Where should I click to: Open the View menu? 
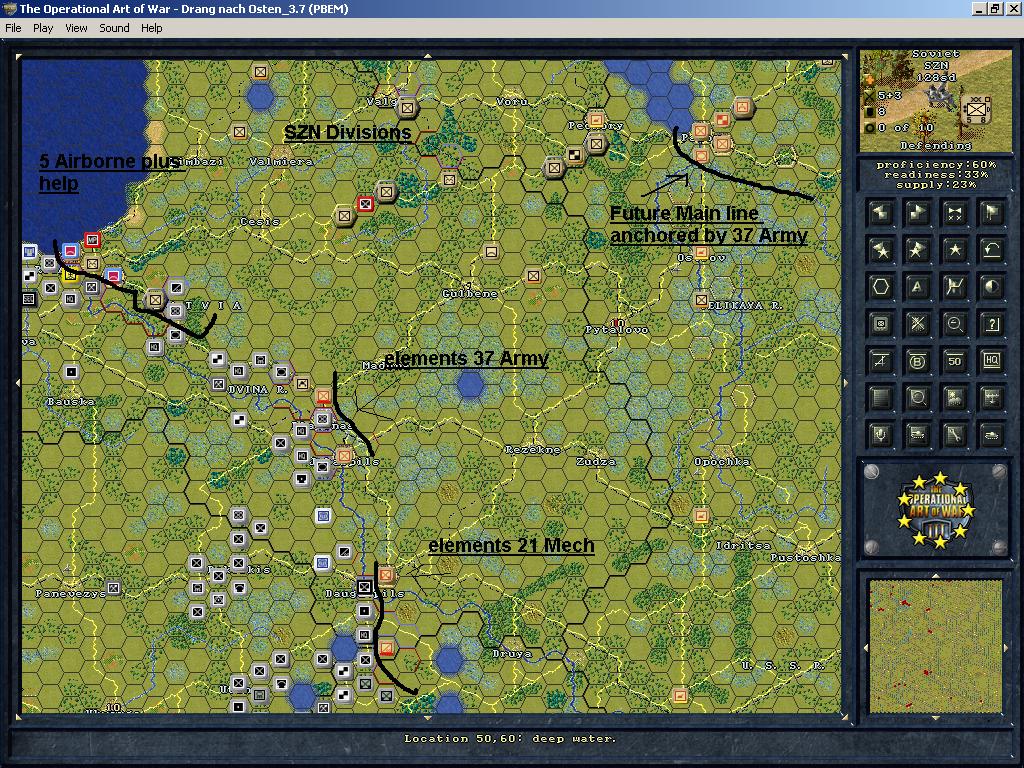click(x=76, y=28)
